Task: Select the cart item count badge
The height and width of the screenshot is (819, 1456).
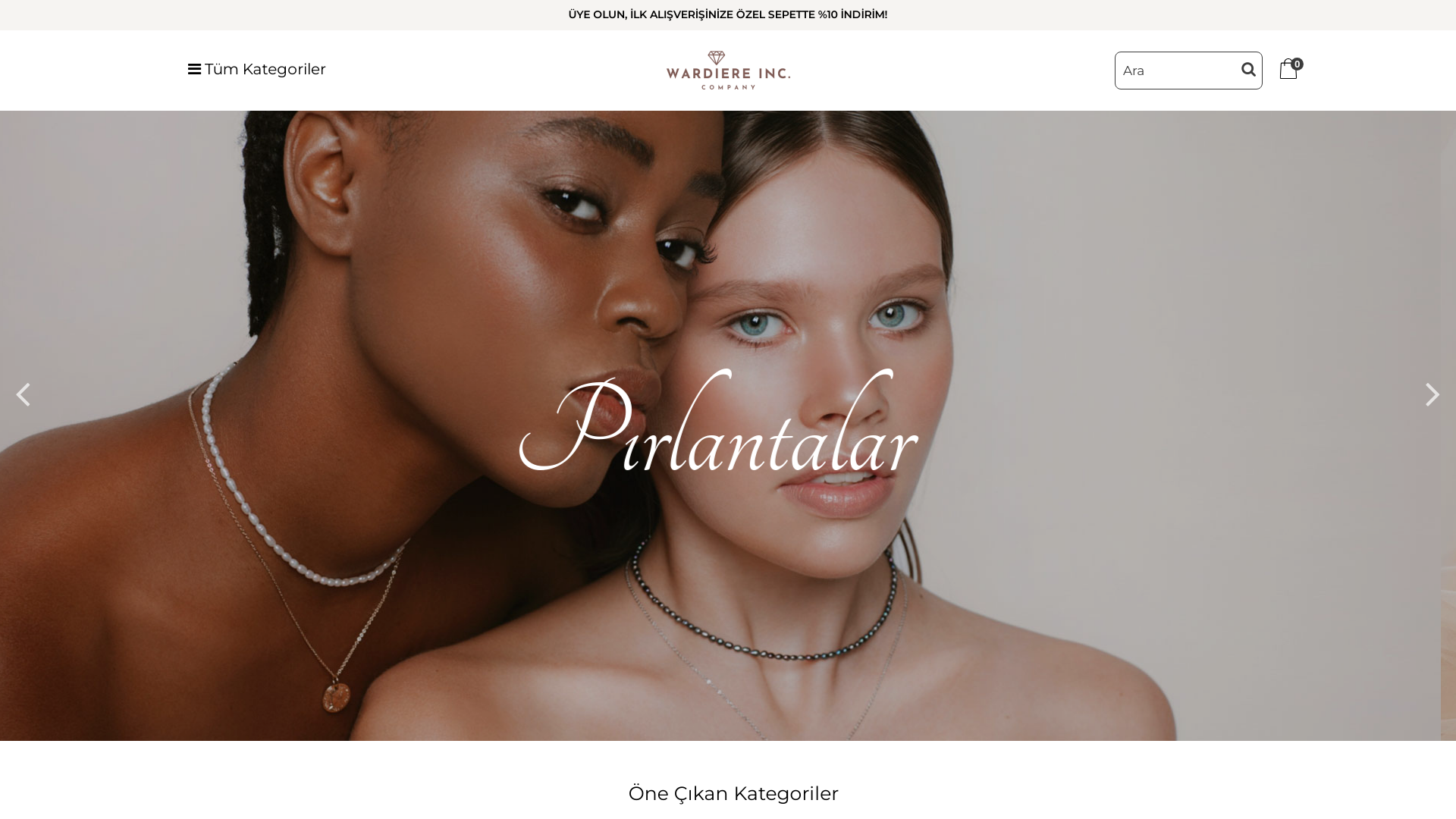Action: pos(1297,64)
